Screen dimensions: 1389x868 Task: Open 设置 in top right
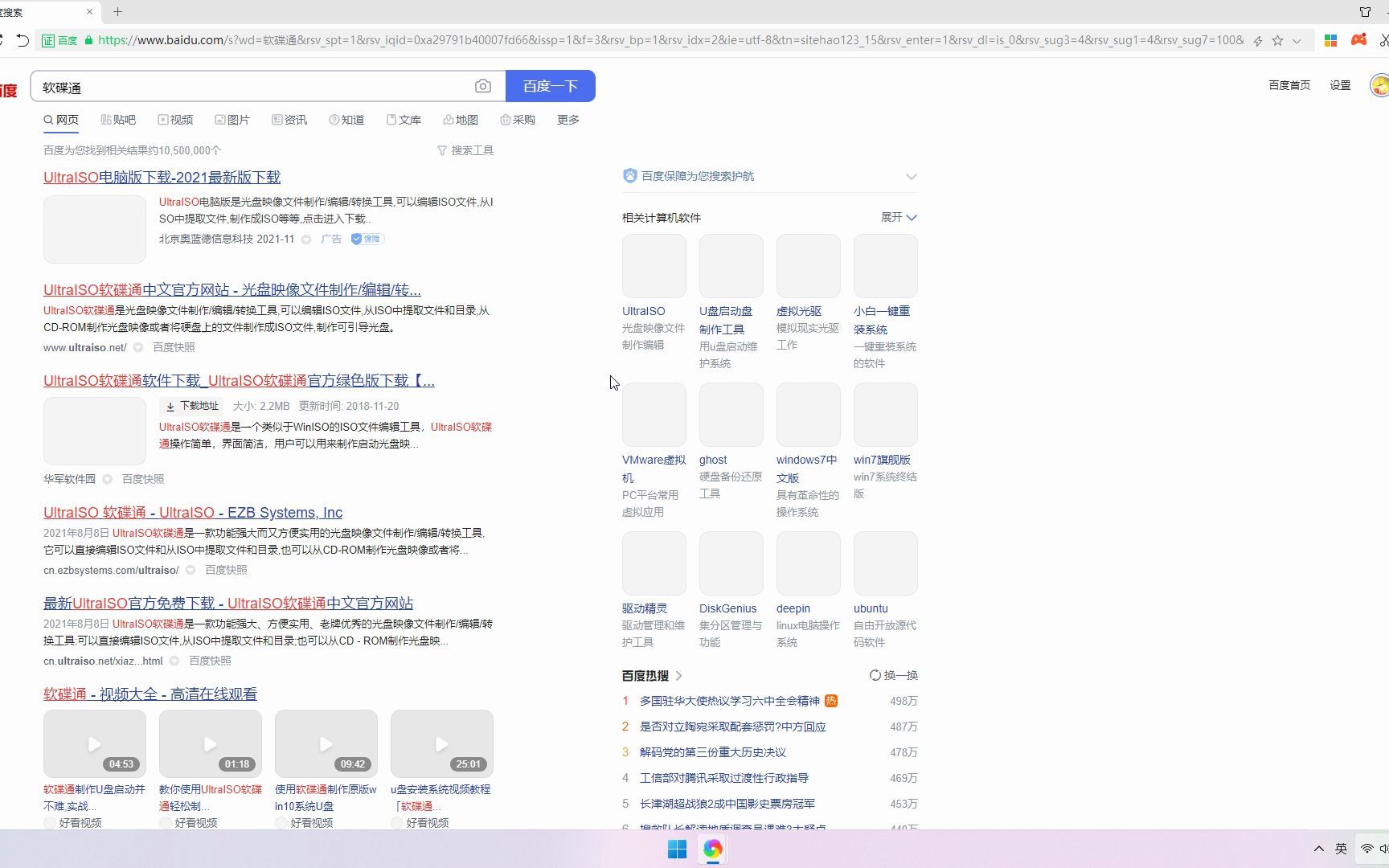click(1340, 85)
